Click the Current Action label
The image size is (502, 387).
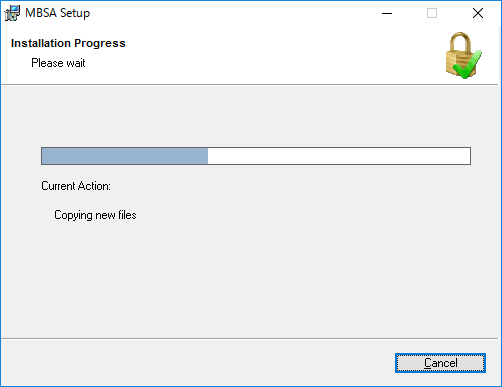click(x=76, y=186)
